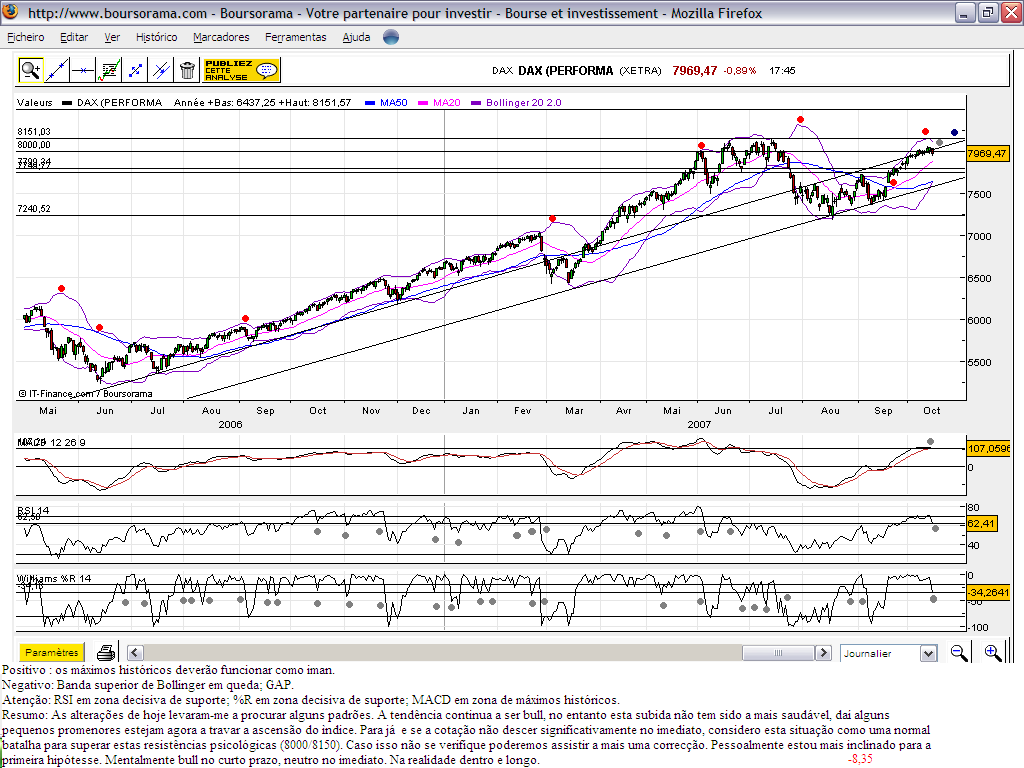Click the IT-Finance.com / Boursorama credit
The width and height of the screenshot is (1024, 768).
click(x=86, y=394)
